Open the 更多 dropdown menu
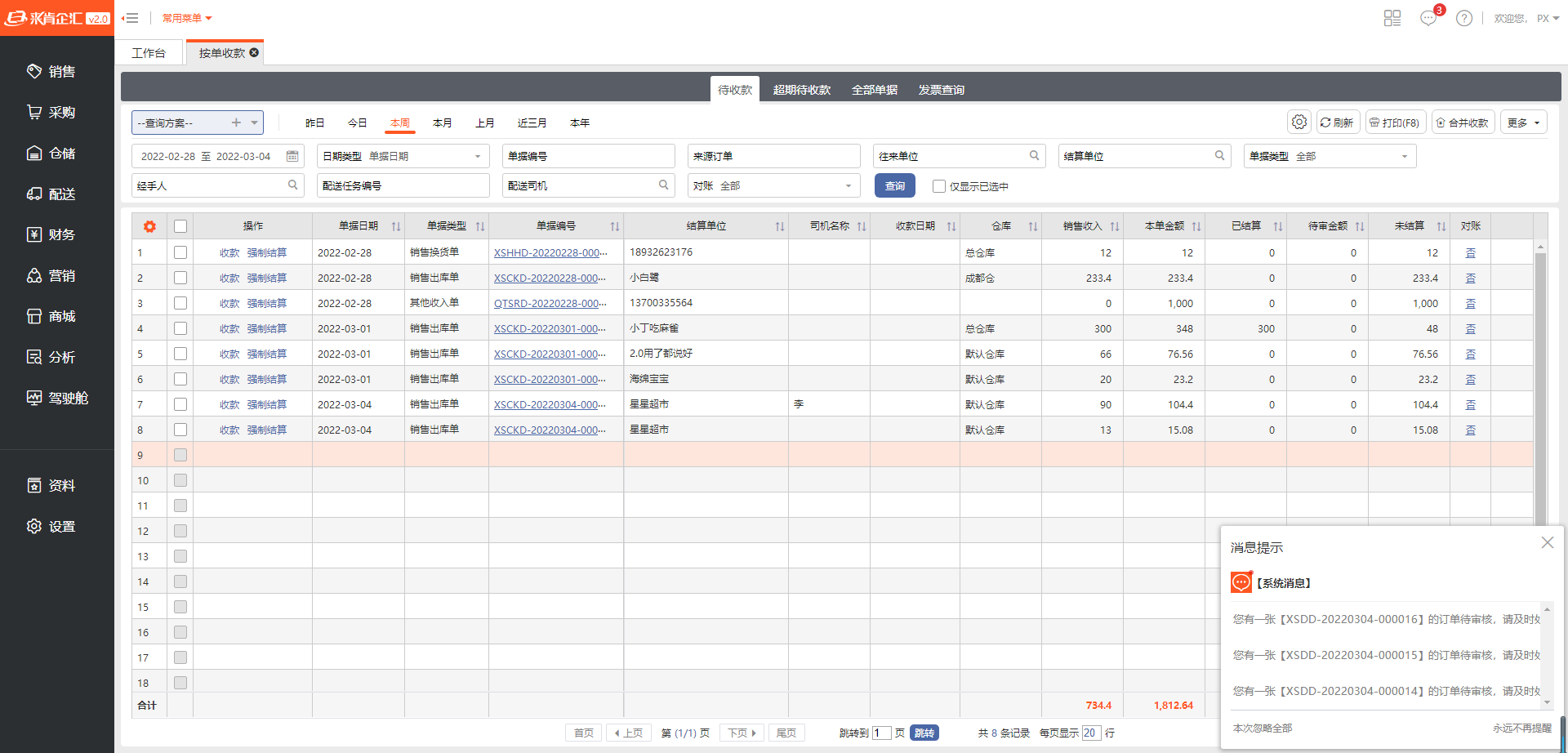The height and width of the screenshot is (753, 1568). pyautogui.click(x=1523, y=123)
